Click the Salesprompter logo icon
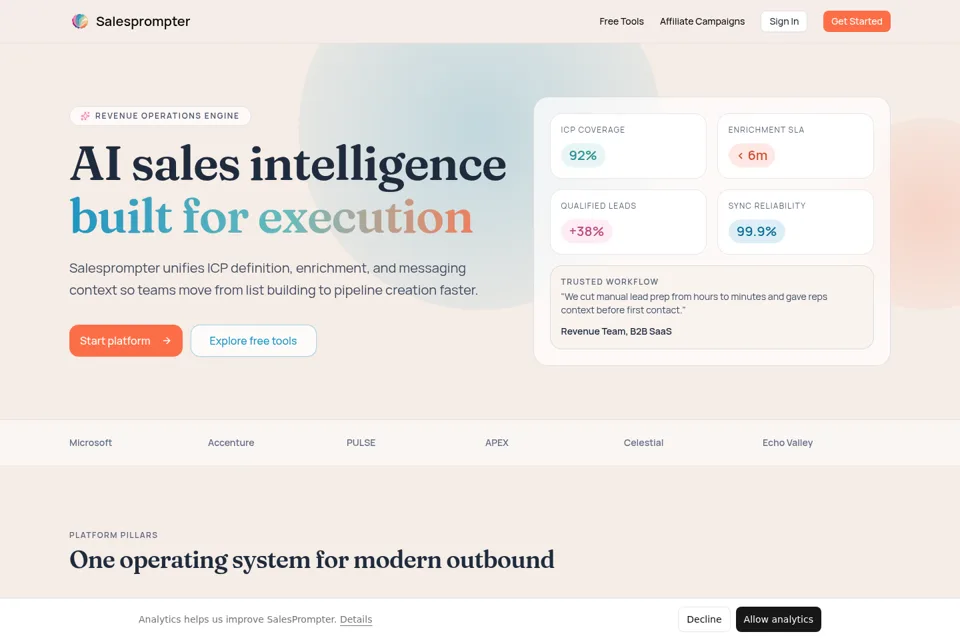Viewport: 960px width, 640px height. 80,21
